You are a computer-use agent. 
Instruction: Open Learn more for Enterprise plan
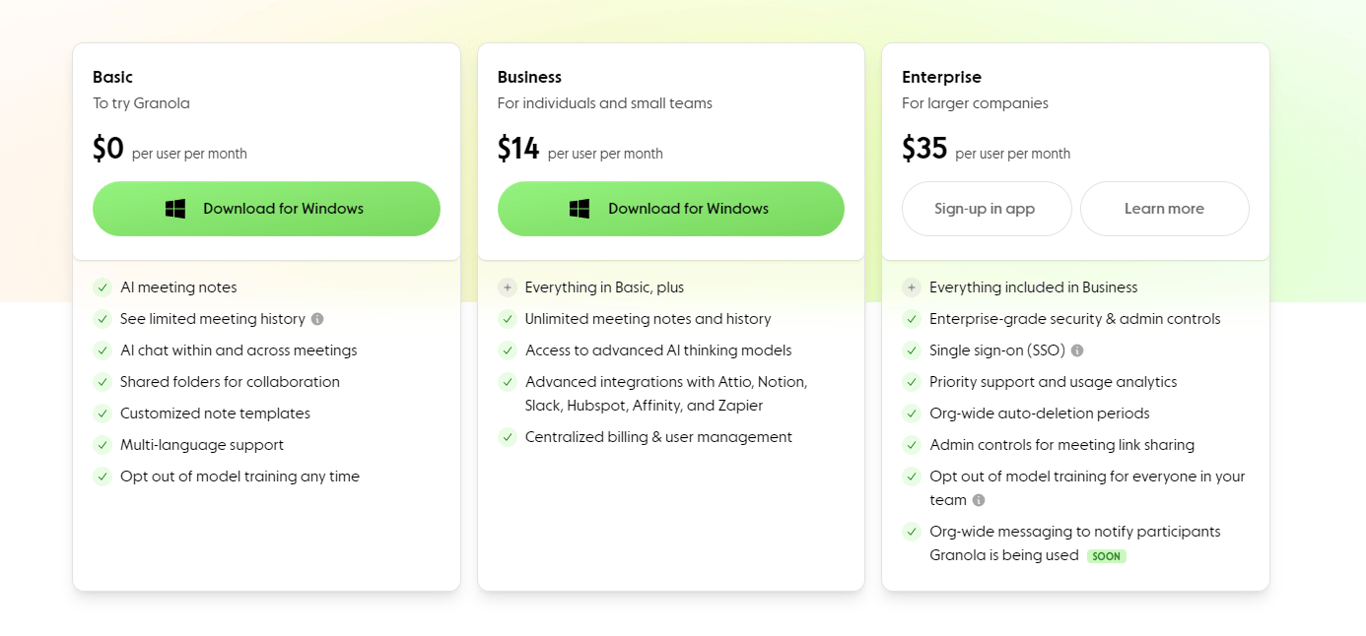pyautogui.click(x=1164, y=209)
